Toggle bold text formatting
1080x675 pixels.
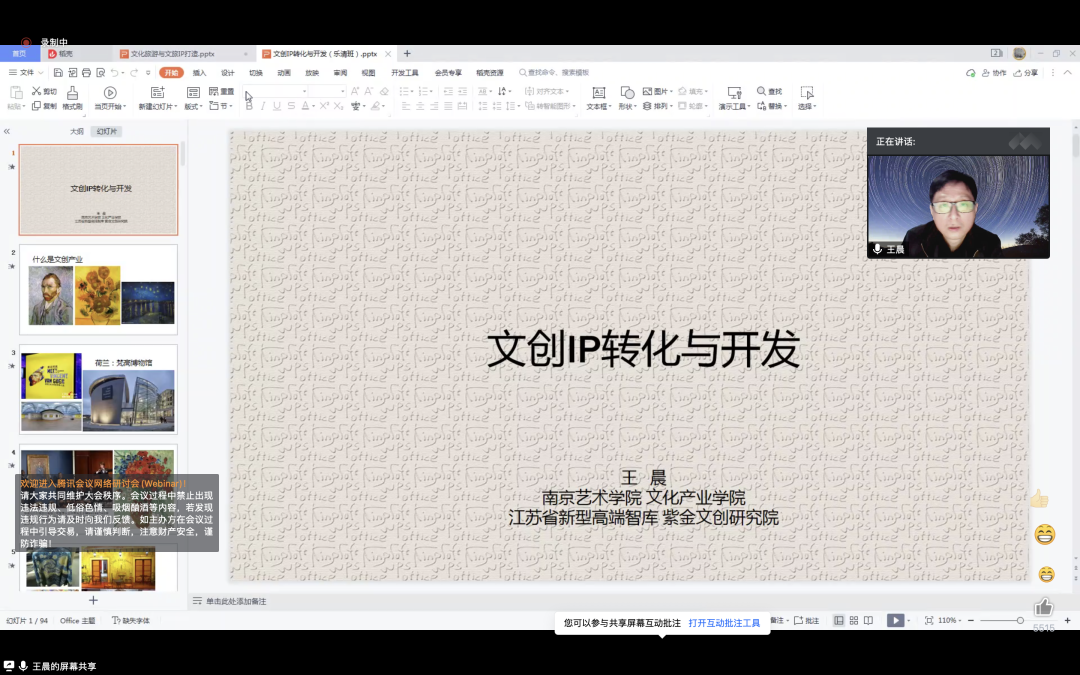tap(249, 105)
